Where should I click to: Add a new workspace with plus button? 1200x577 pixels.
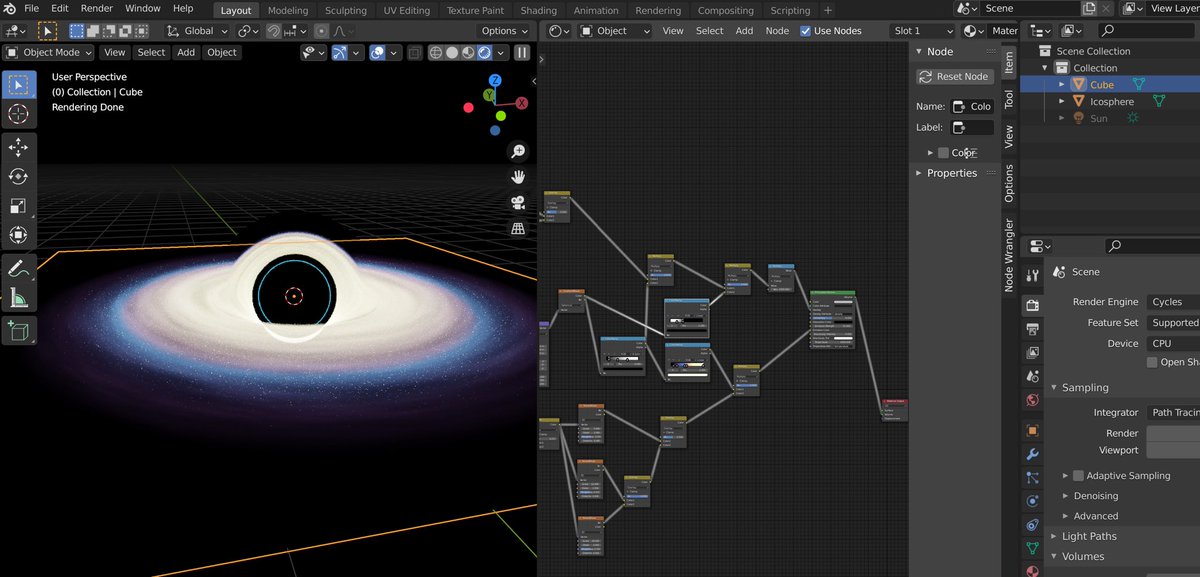point(828,11)
